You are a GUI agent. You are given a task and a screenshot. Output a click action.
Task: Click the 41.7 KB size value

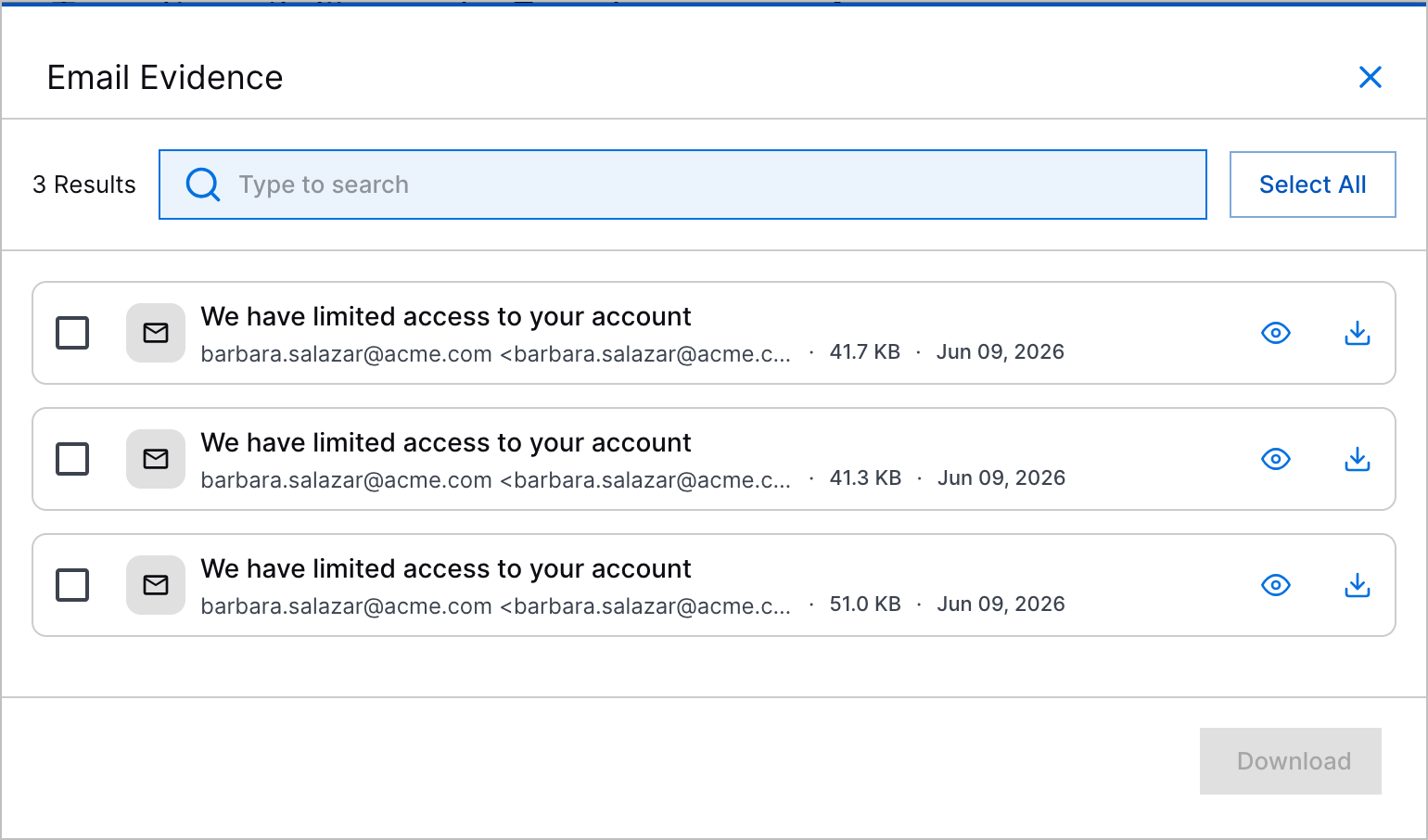point(865,352)
